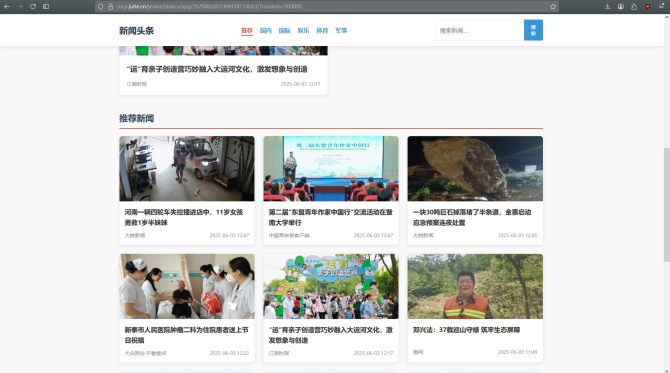Open the 军事 category tab
This screenshot has height=373, width=670.
pos(341,30)
